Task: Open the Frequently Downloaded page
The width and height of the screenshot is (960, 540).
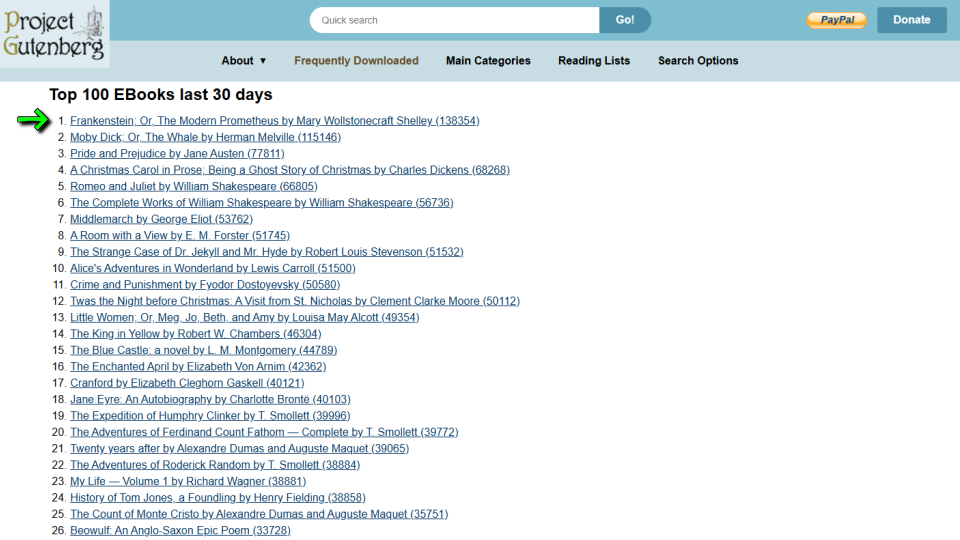Action: pos(356,61)
